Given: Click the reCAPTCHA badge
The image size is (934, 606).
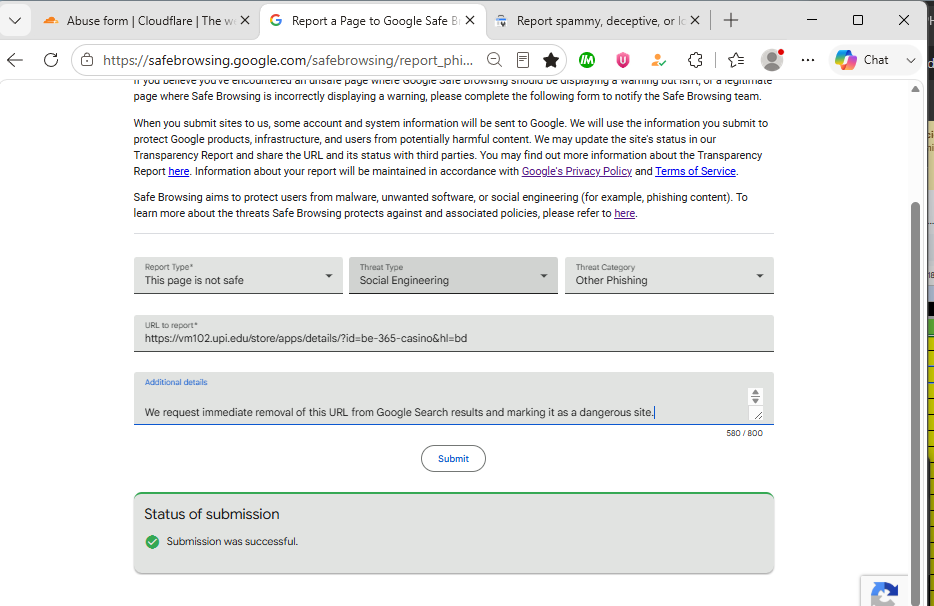Looking at the screenshot, I should point(885,591).
